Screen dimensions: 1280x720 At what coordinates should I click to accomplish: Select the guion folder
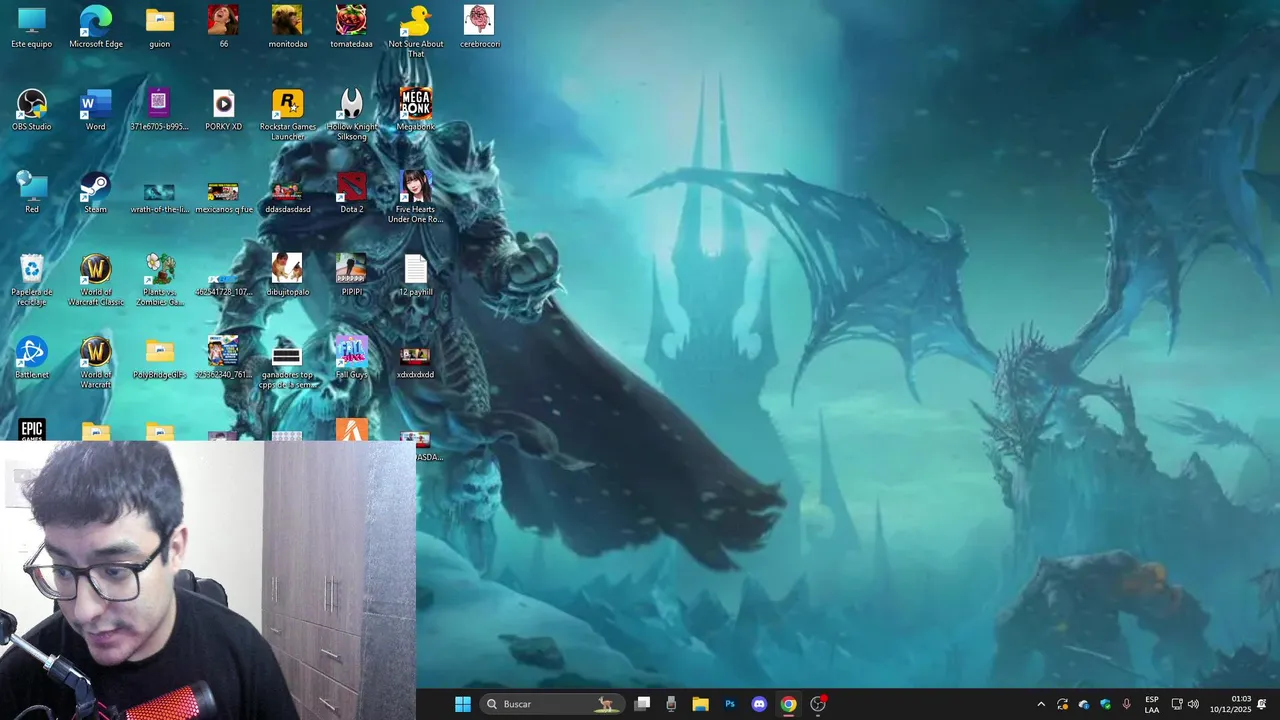point(160,27)
